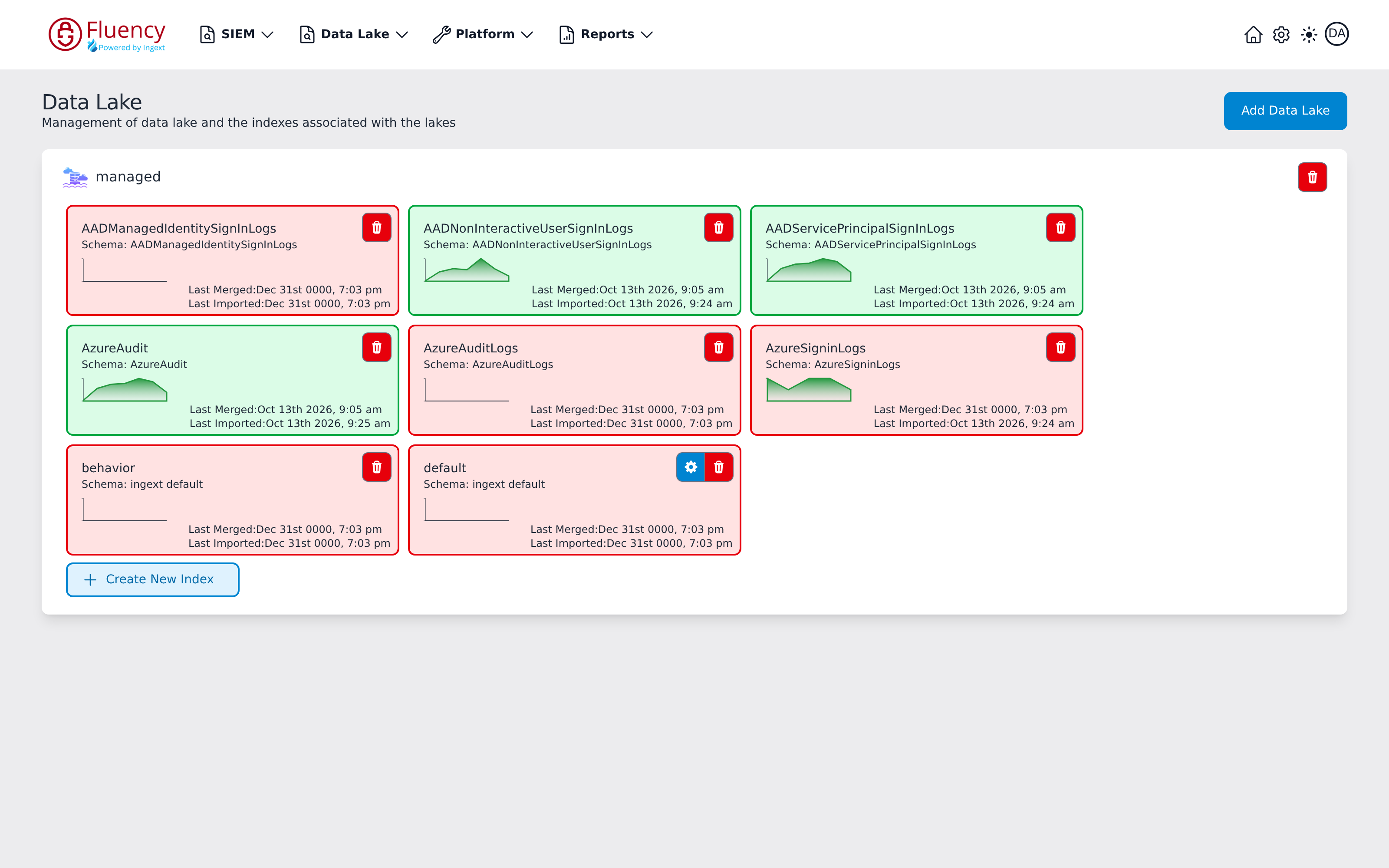Click Create New Index button
This screenshot has width=1389, height=868.
pyautogui.click(x=153, y=580)
